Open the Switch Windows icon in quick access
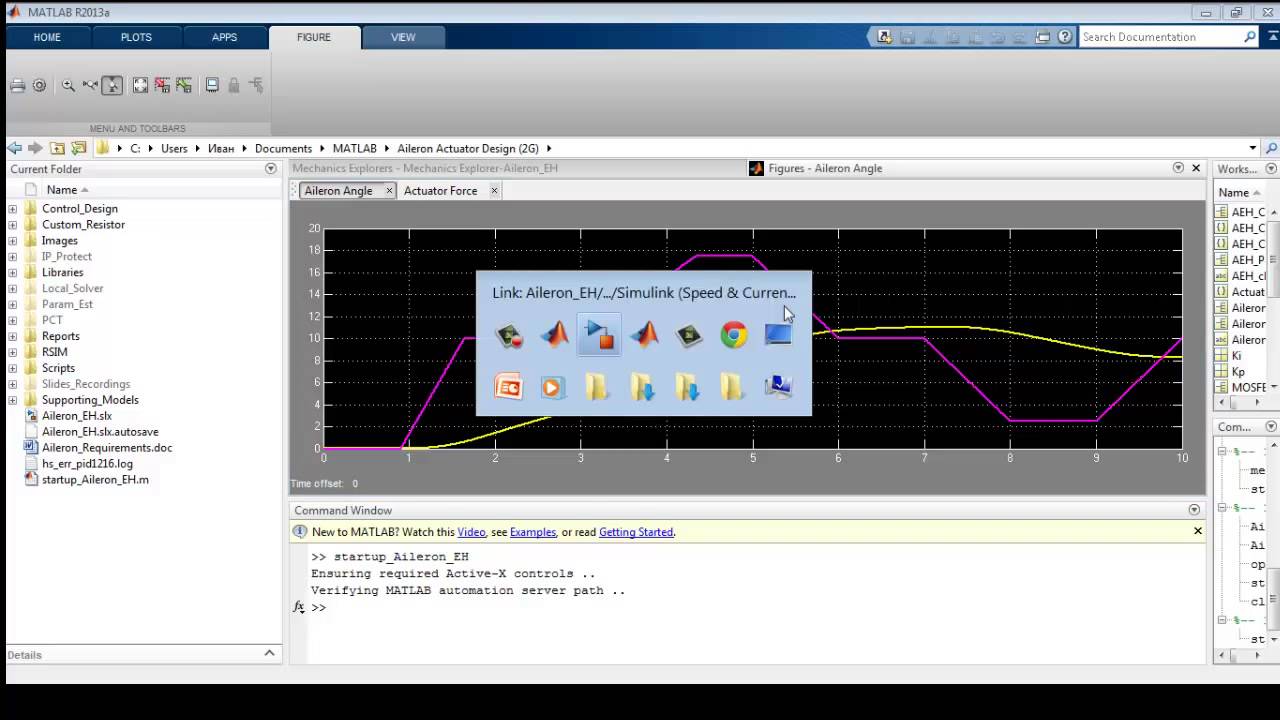Image resolution: width=1280 pixels, height=720 pixels. [x=1042, y=37]
